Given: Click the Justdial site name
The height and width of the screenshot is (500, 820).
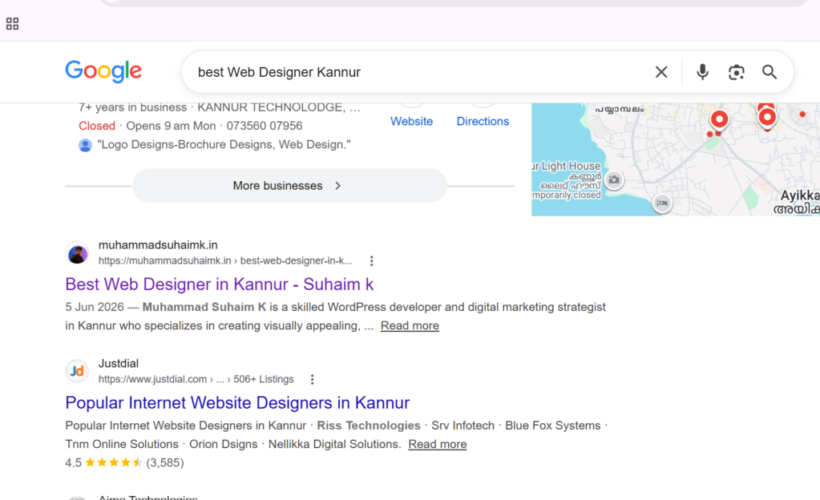Looking at the screenshot, I should coord(118,363).
